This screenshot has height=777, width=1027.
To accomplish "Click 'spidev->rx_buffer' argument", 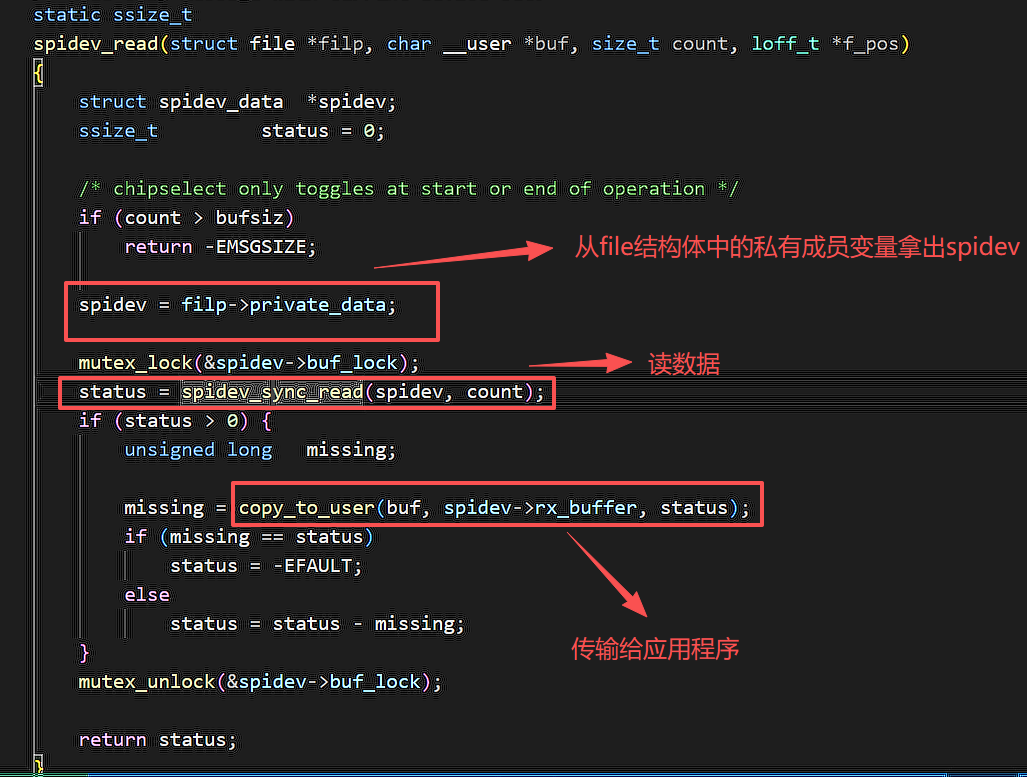I will point(540,508).
